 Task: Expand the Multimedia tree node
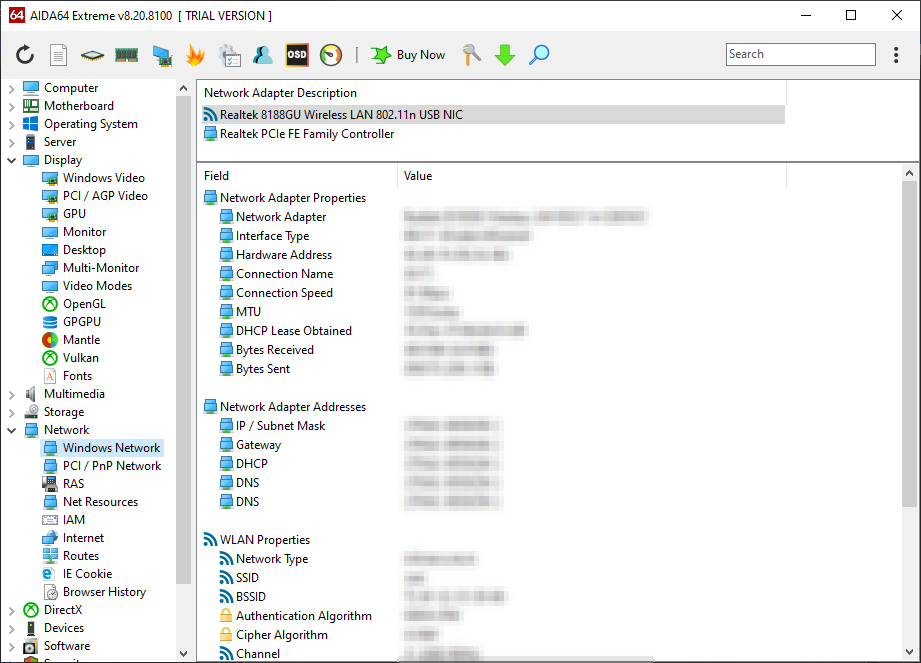pos(12,394)
